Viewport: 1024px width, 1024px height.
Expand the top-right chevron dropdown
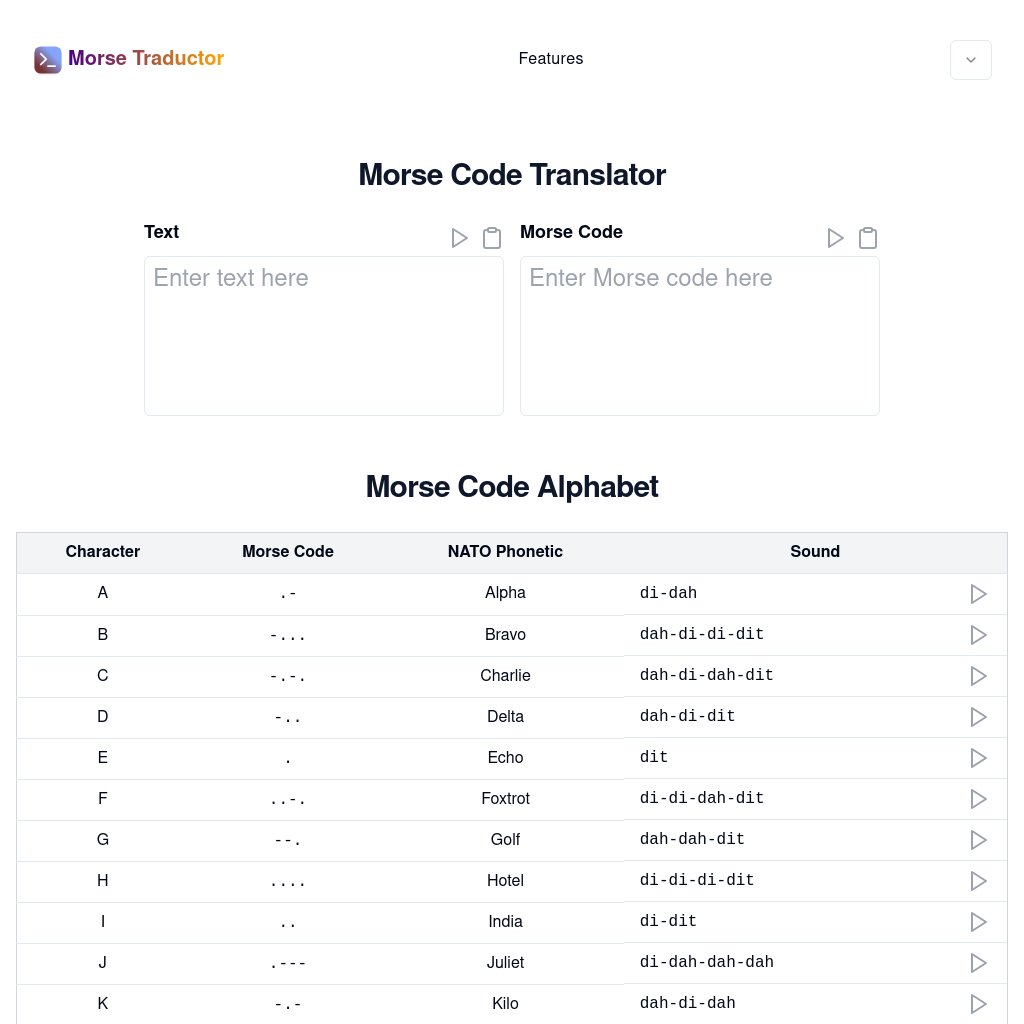click(x=971, y=60)
